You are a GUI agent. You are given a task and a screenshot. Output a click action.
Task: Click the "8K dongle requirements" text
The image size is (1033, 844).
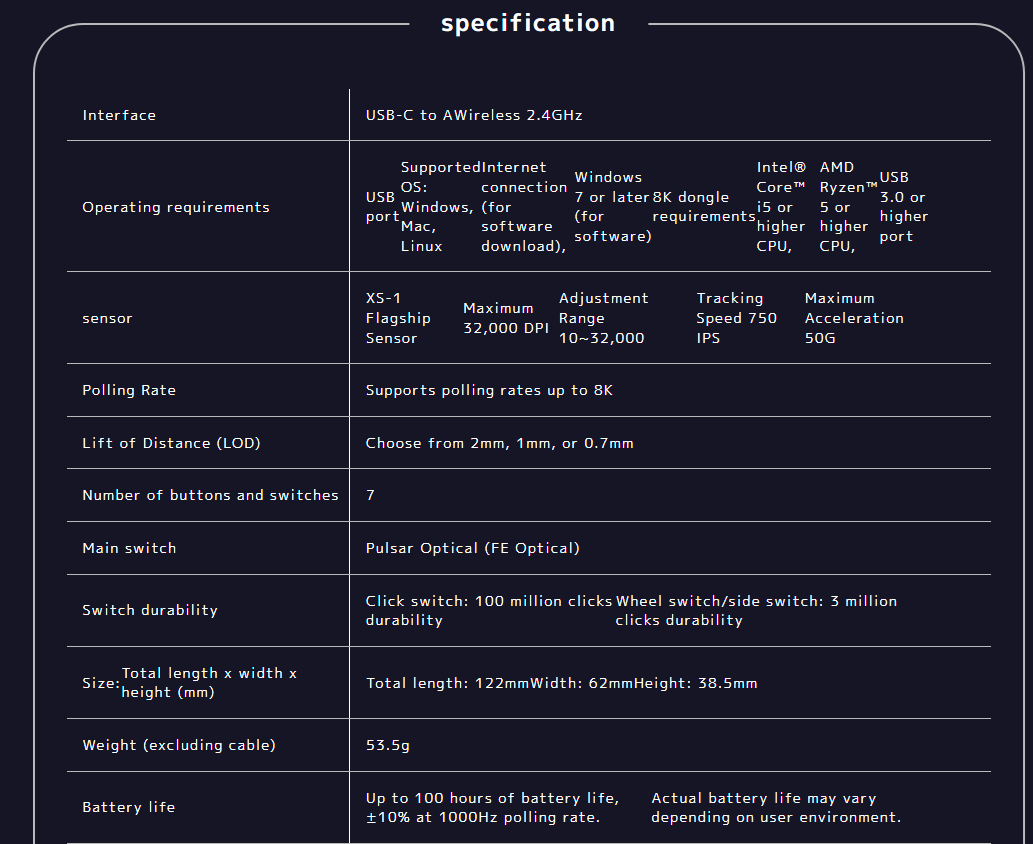(703, 207)
